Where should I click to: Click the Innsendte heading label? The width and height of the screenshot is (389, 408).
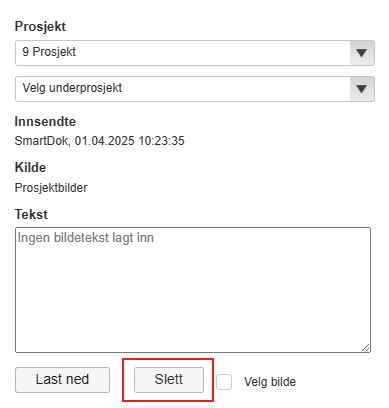coord(45,122)
